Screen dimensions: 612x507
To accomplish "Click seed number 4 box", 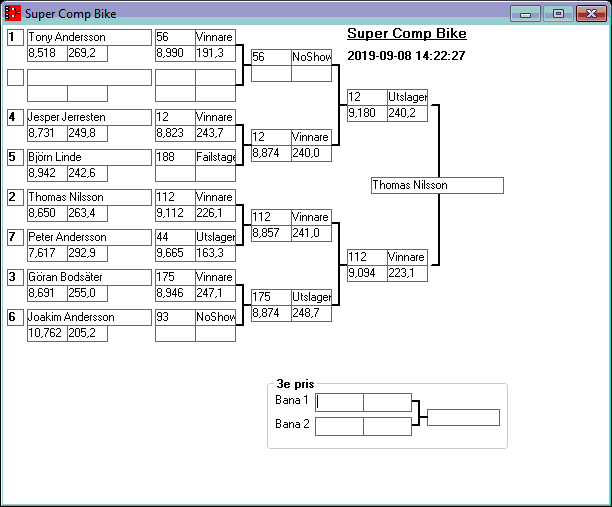I will coord(15,117).
